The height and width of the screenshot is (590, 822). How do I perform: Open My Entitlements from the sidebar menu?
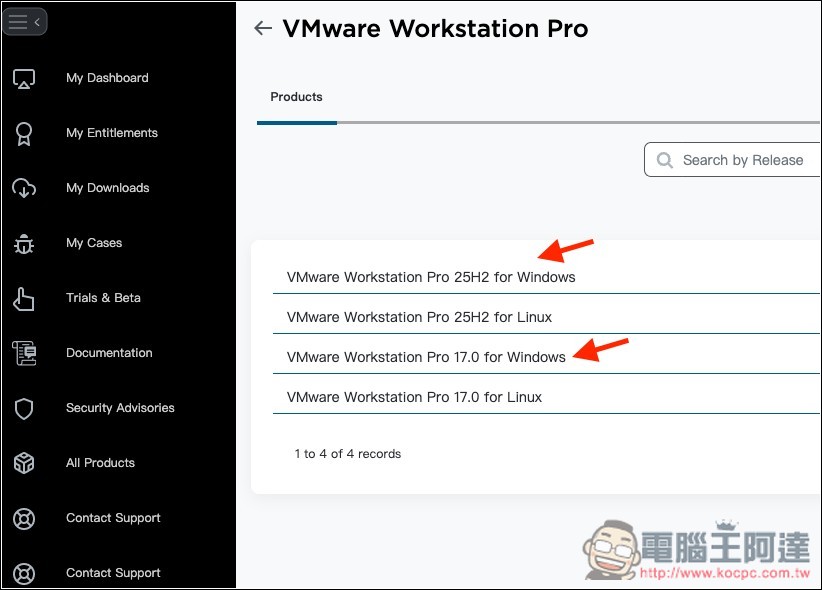pos(111,132)
